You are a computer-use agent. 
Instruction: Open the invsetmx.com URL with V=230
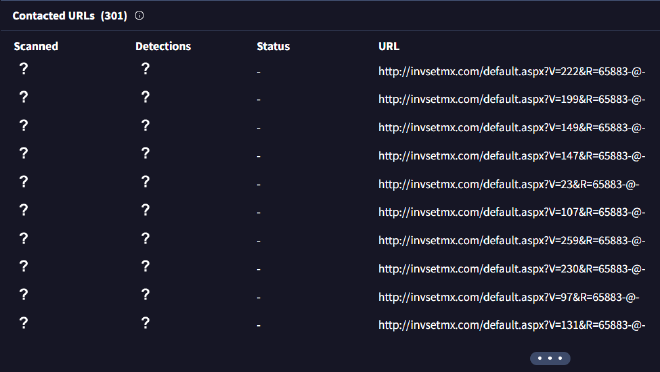pyautogui.click(x=511, y=269)
